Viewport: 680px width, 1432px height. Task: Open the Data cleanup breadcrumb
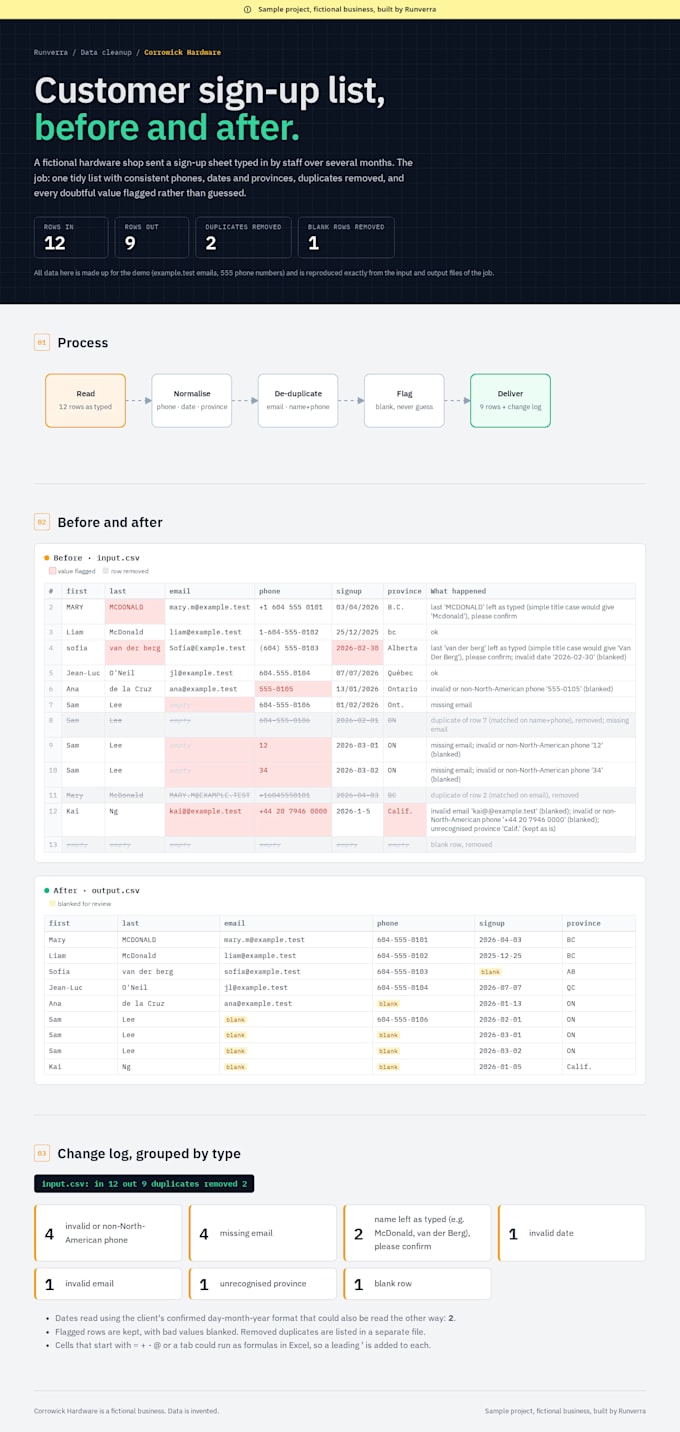click(107, 52)
